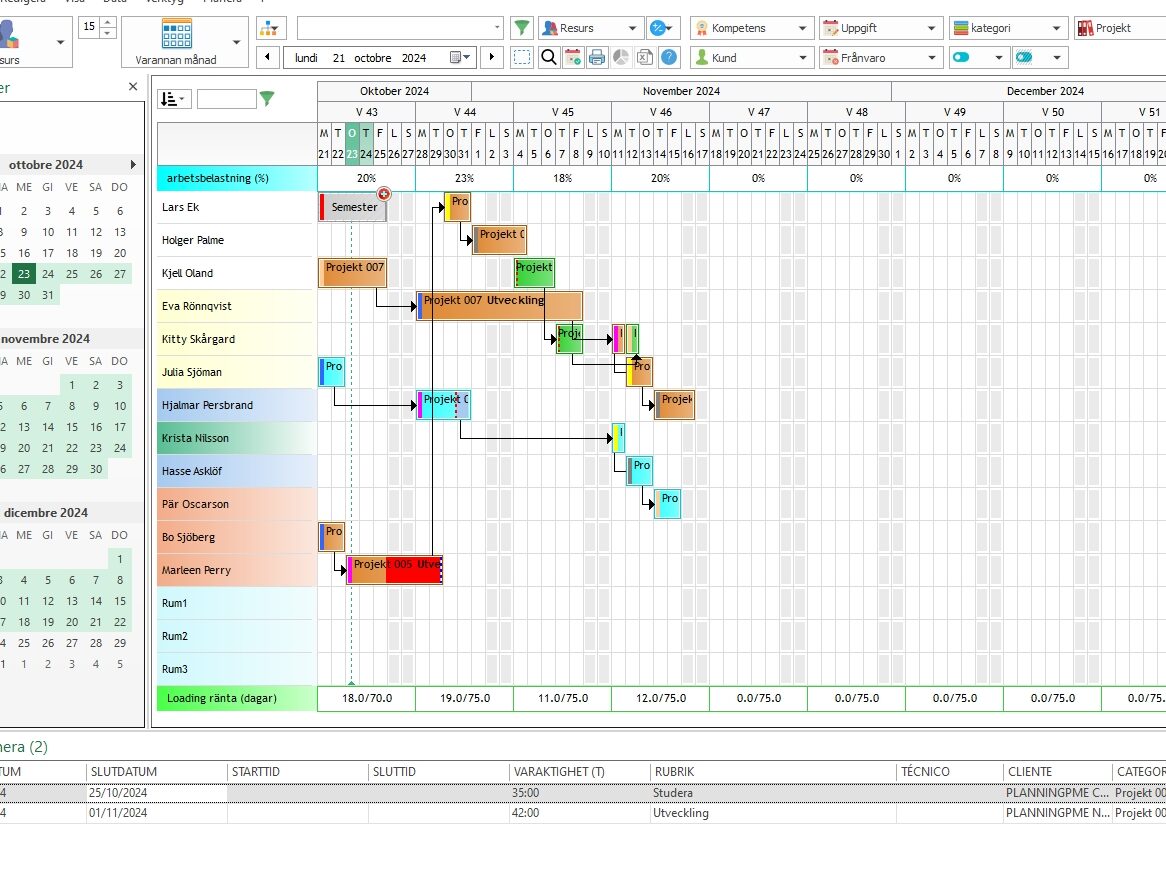Select the Rum2 resource row
This screenshot has height=892, width=1166.
(x=235, y=636)
